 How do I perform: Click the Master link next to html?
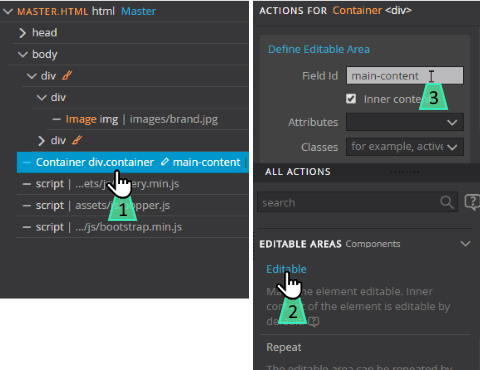click(138, 11)
